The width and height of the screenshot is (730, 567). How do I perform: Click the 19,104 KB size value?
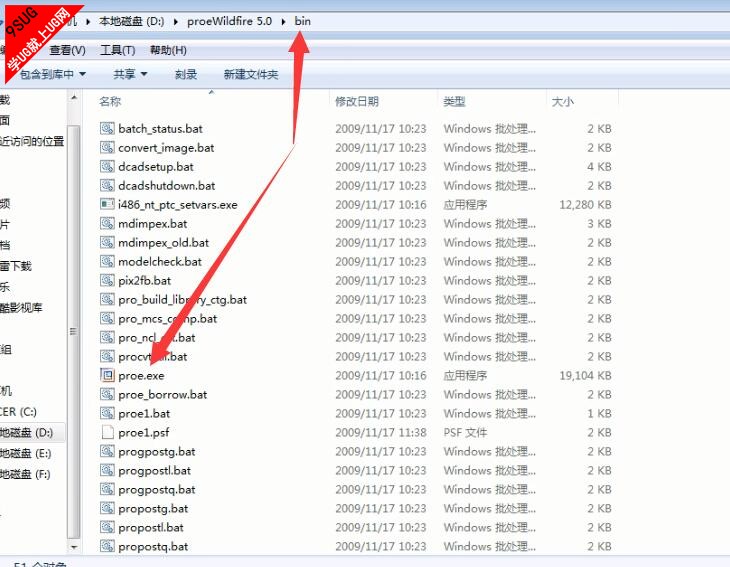coord(586,375)
